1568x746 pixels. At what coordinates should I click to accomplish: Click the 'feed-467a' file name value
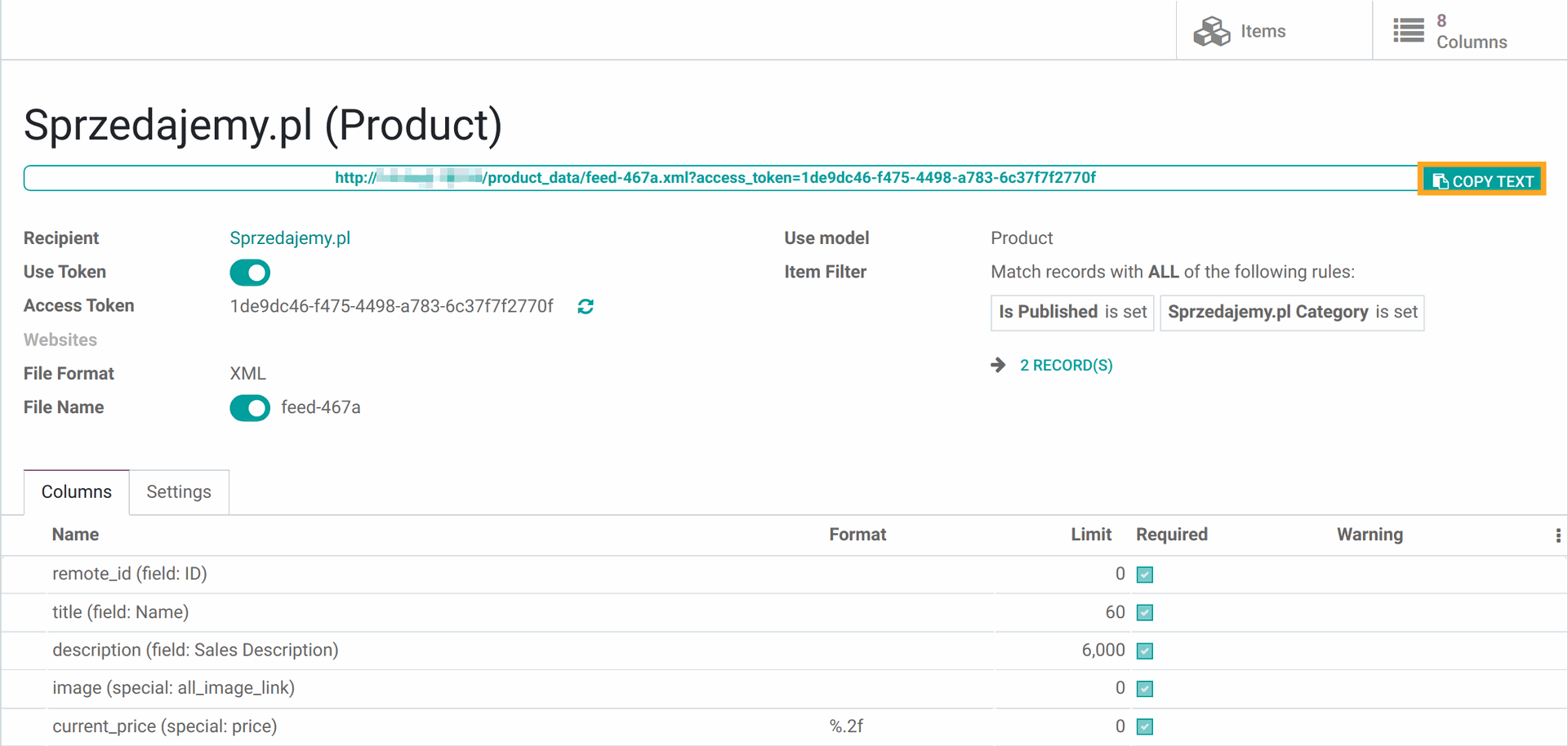coord(321,407)
